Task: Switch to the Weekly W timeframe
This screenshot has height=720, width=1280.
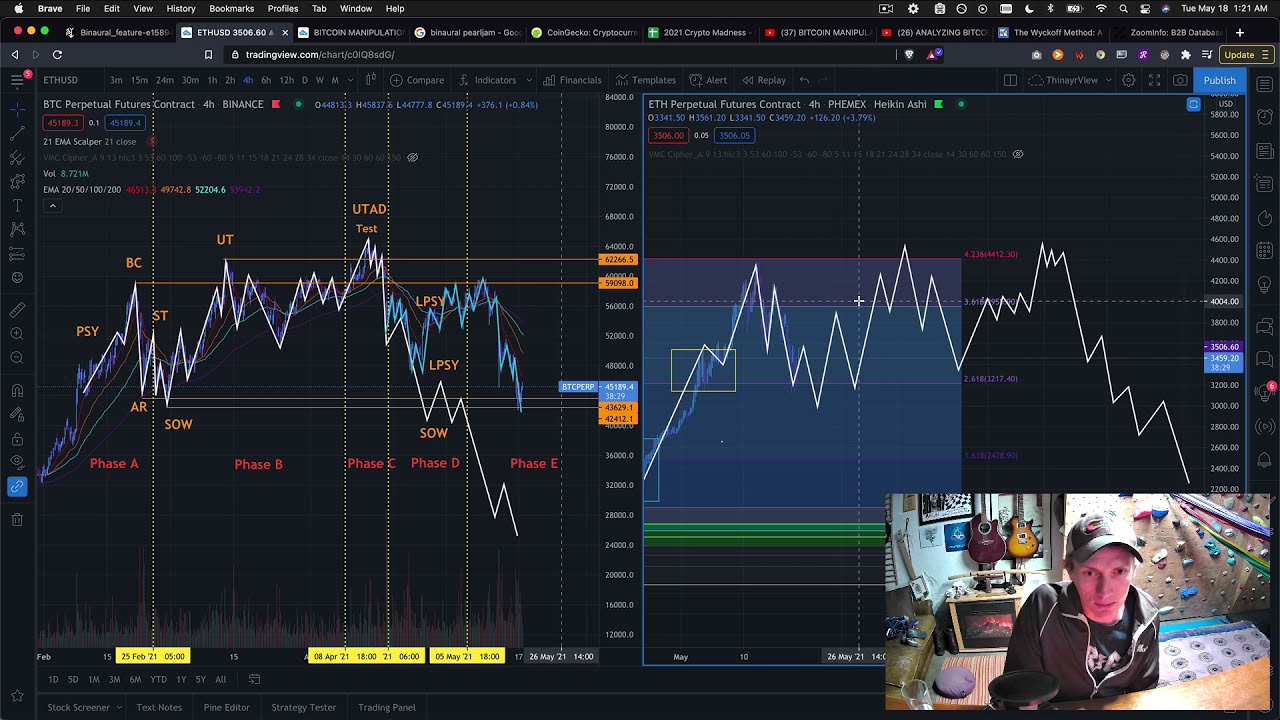Action: click(320, 80)
